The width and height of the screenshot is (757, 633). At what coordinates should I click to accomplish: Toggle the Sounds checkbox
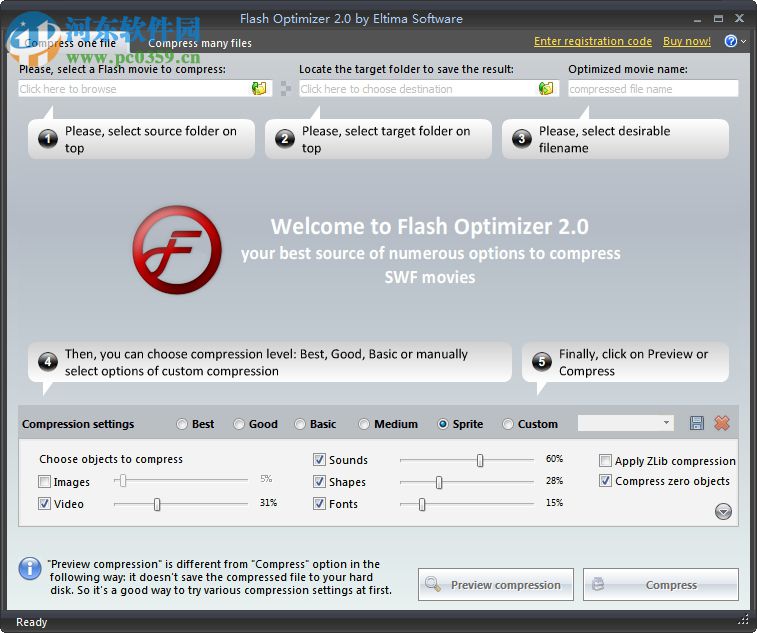point(319,459)
